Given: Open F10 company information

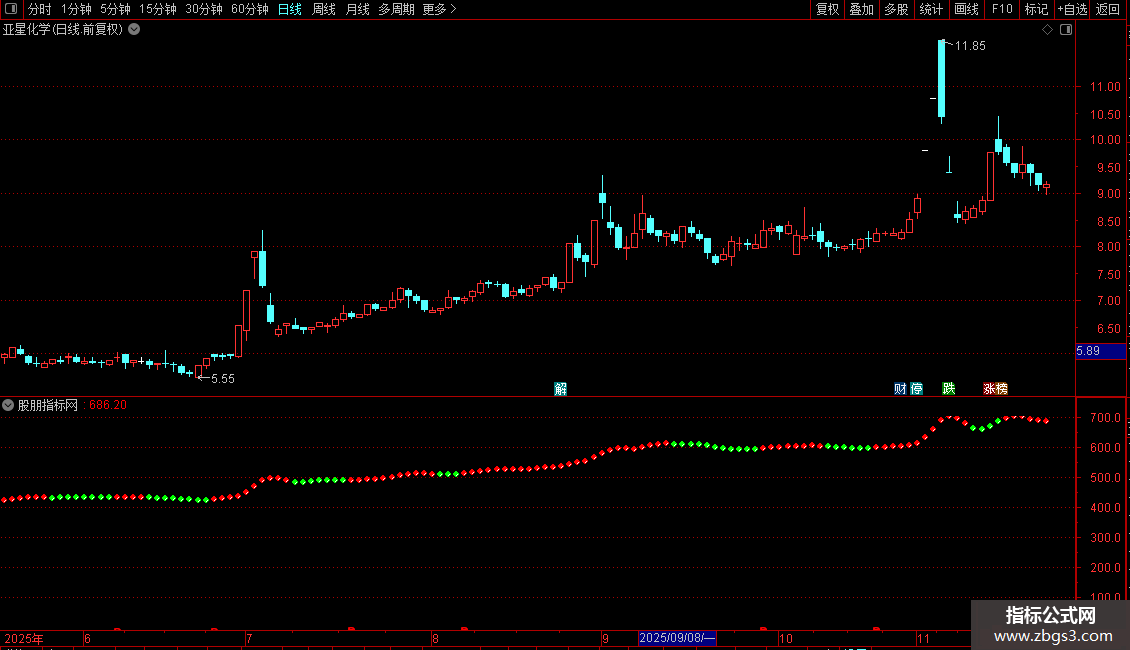Looking at the screenshot, I should 1002,9.
